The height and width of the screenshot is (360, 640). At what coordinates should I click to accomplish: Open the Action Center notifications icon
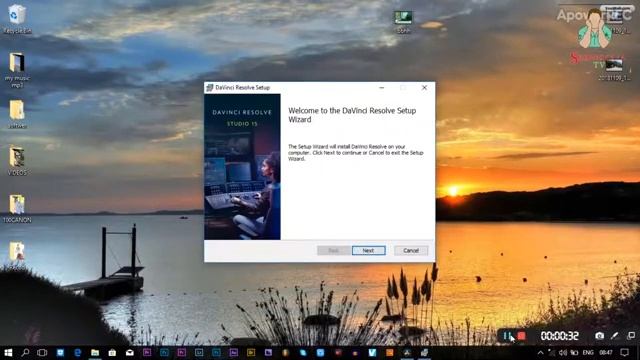pyautogui.click(x=624, y=352)
